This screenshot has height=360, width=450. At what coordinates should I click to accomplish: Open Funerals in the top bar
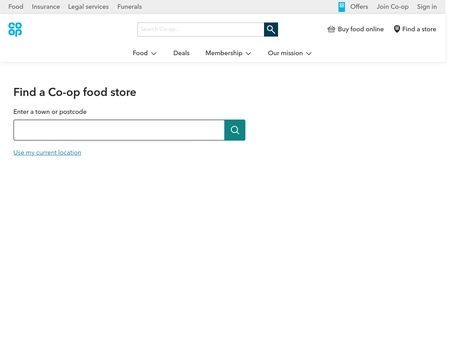coord(130,7)
